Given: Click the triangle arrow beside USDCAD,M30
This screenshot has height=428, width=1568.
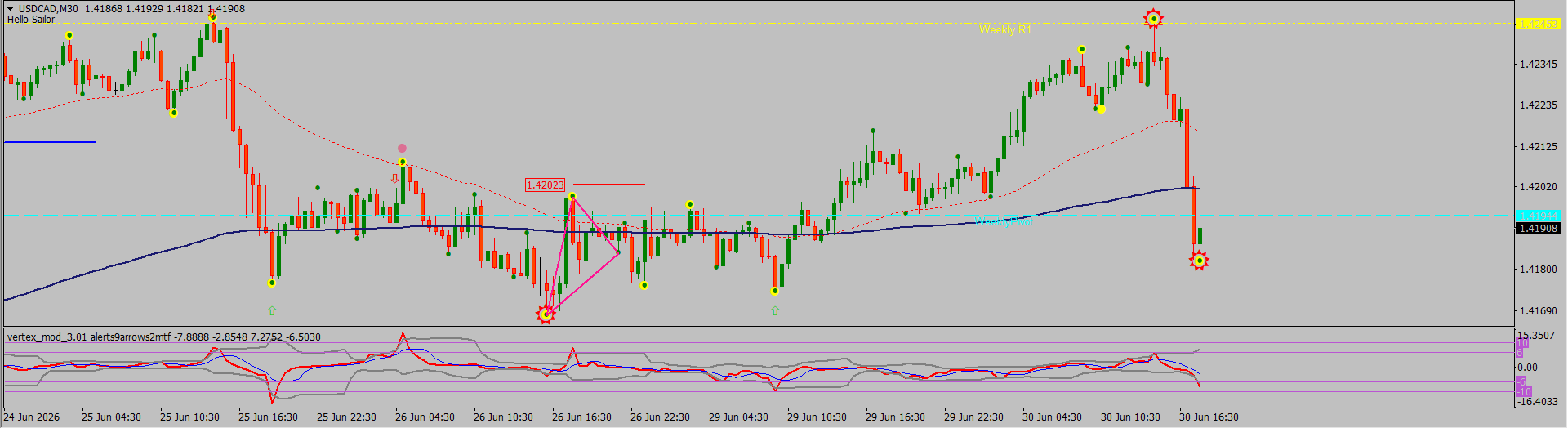Looking at the screenshot, I should 11,9.
